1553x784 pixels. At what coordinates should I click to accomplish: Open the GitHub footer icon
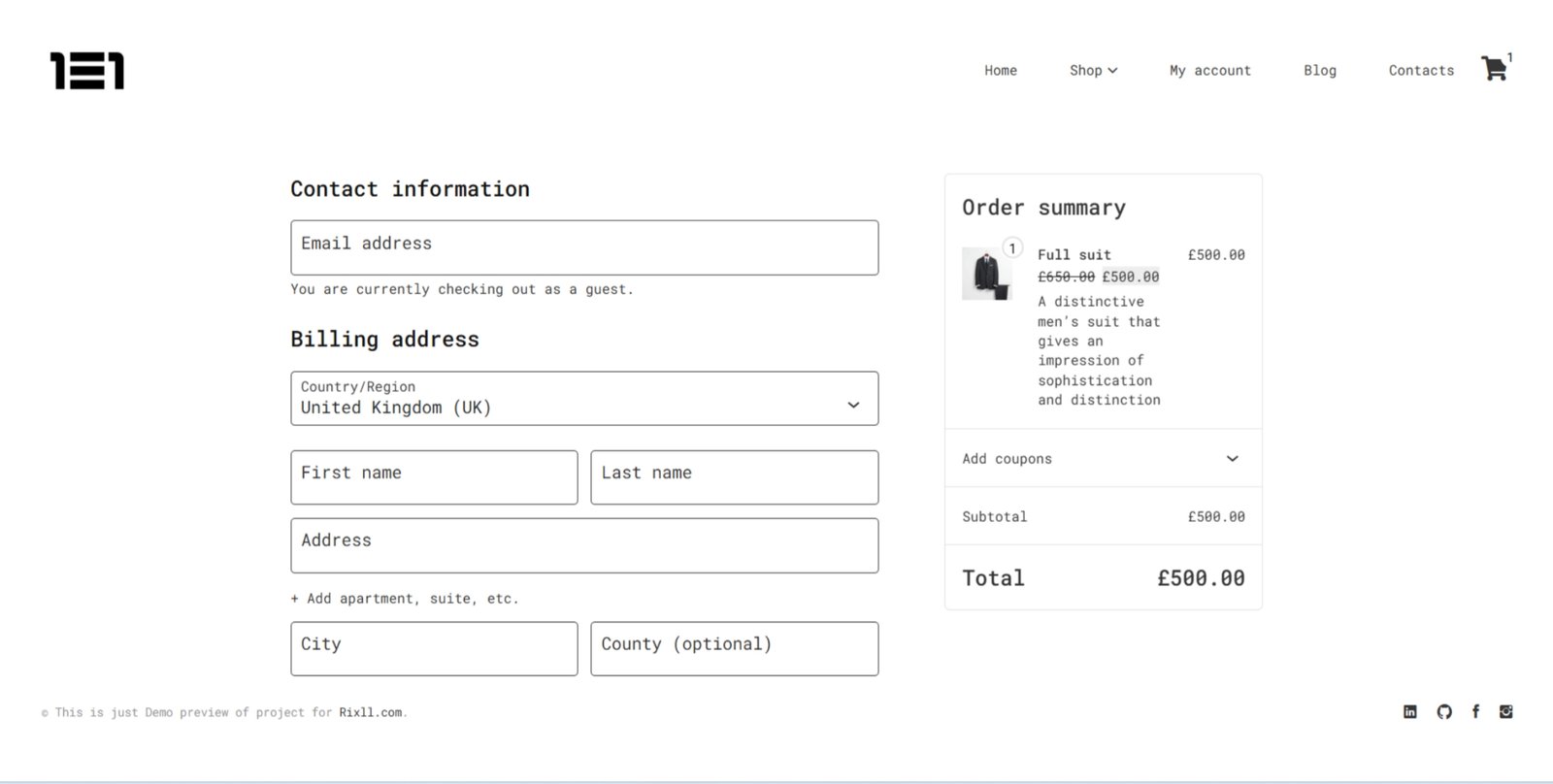1444,712
